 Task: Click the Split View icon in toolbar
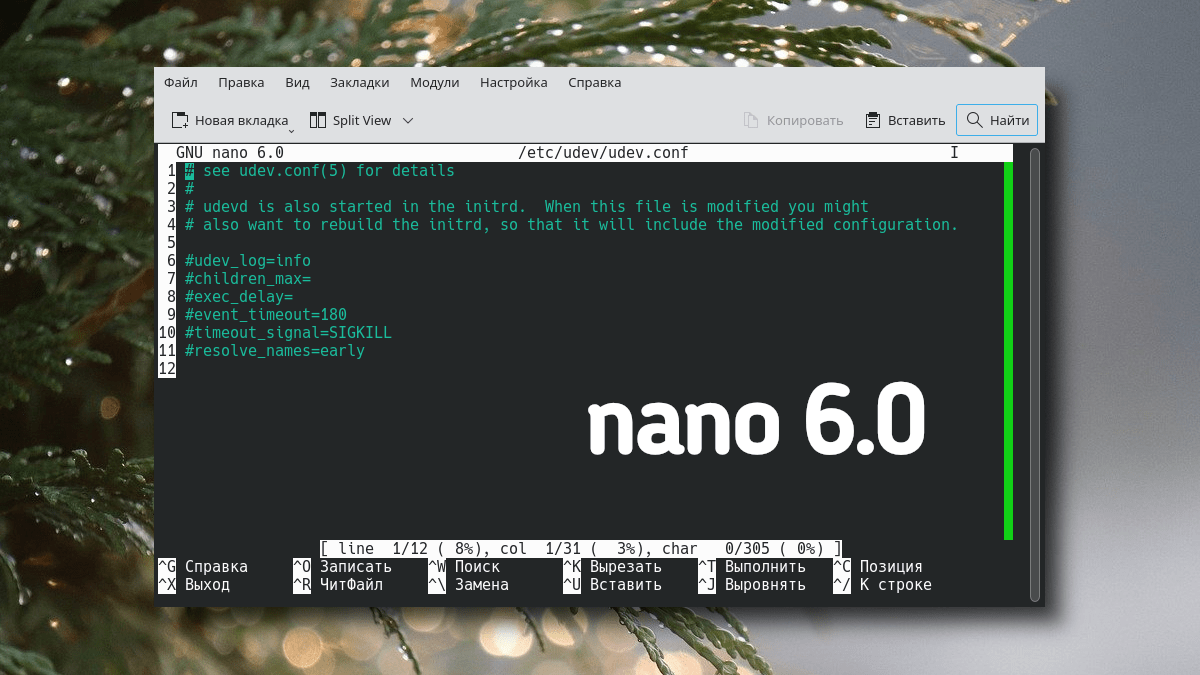click(x=318, y=120)
